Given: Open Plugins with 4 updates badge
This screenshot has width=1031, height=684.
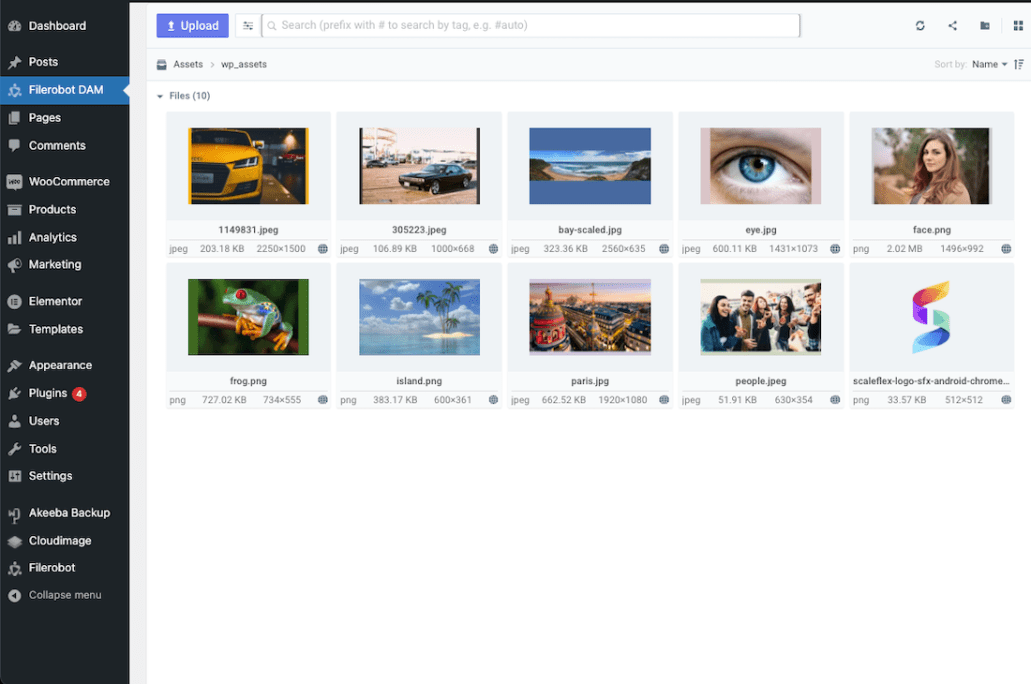Looking at the screenshot, I should click(64, 393).
